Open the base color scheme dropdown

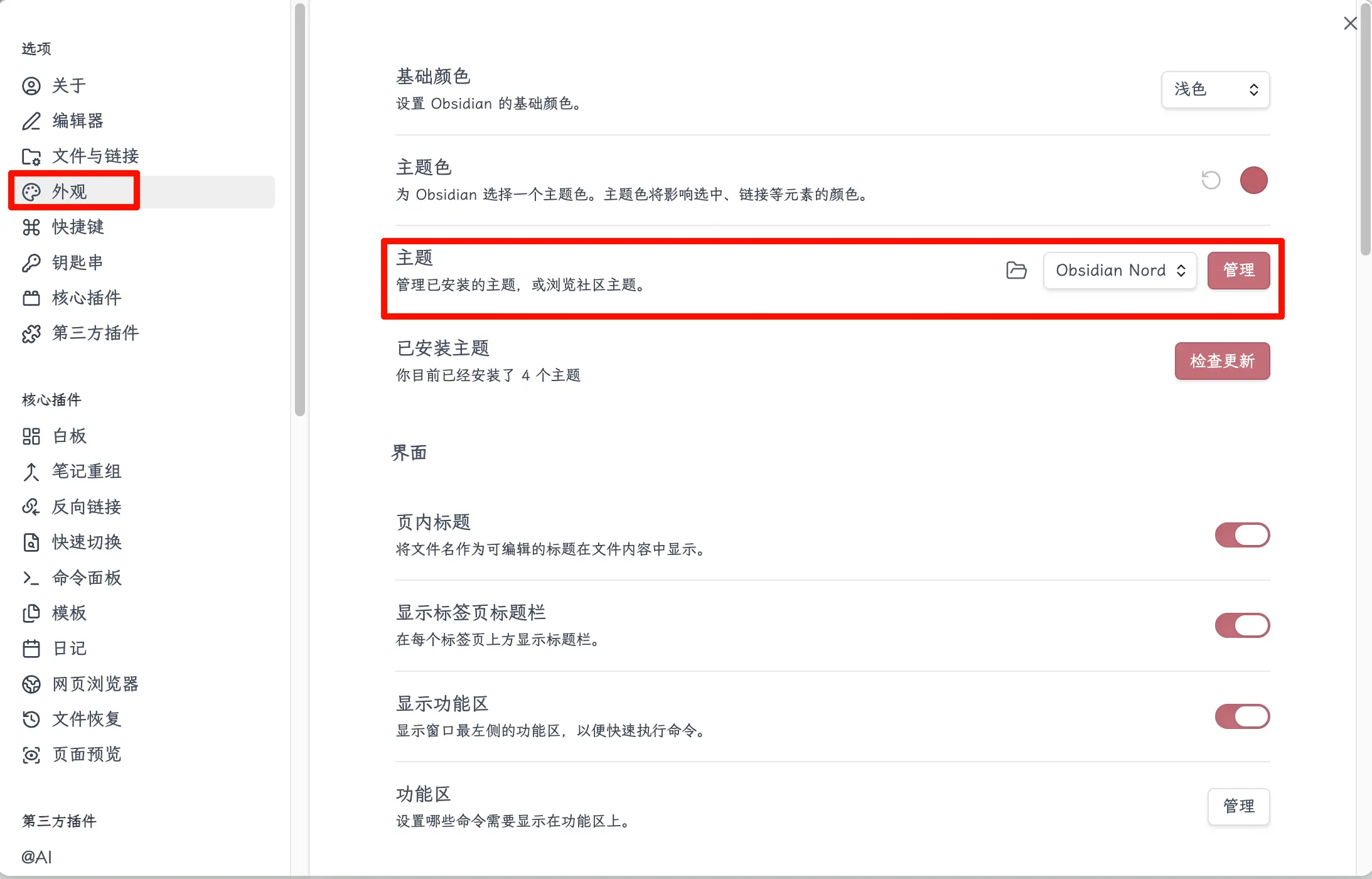point(1215,90)
